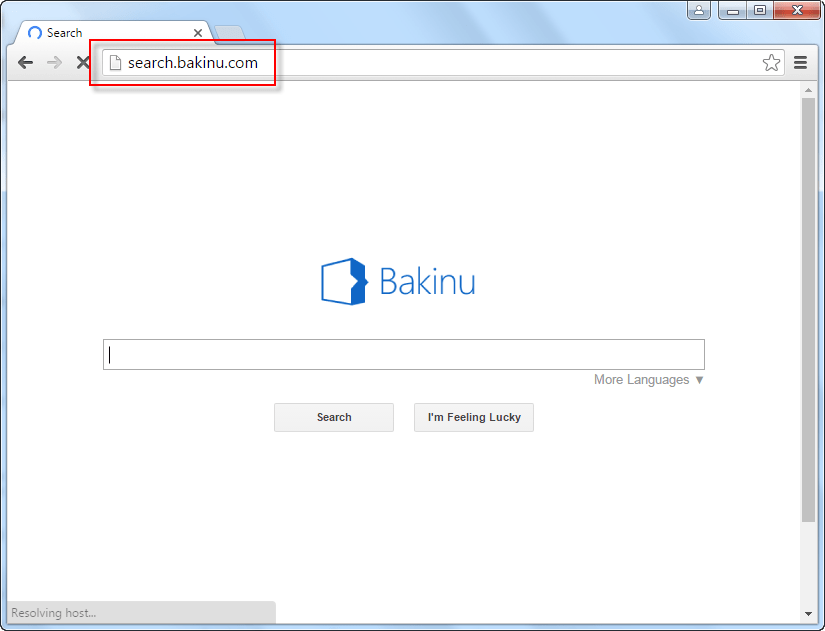Click the search.bakinu.com address bar
Image resolution: width=825 pixels, height=631 pixels.
442,63
